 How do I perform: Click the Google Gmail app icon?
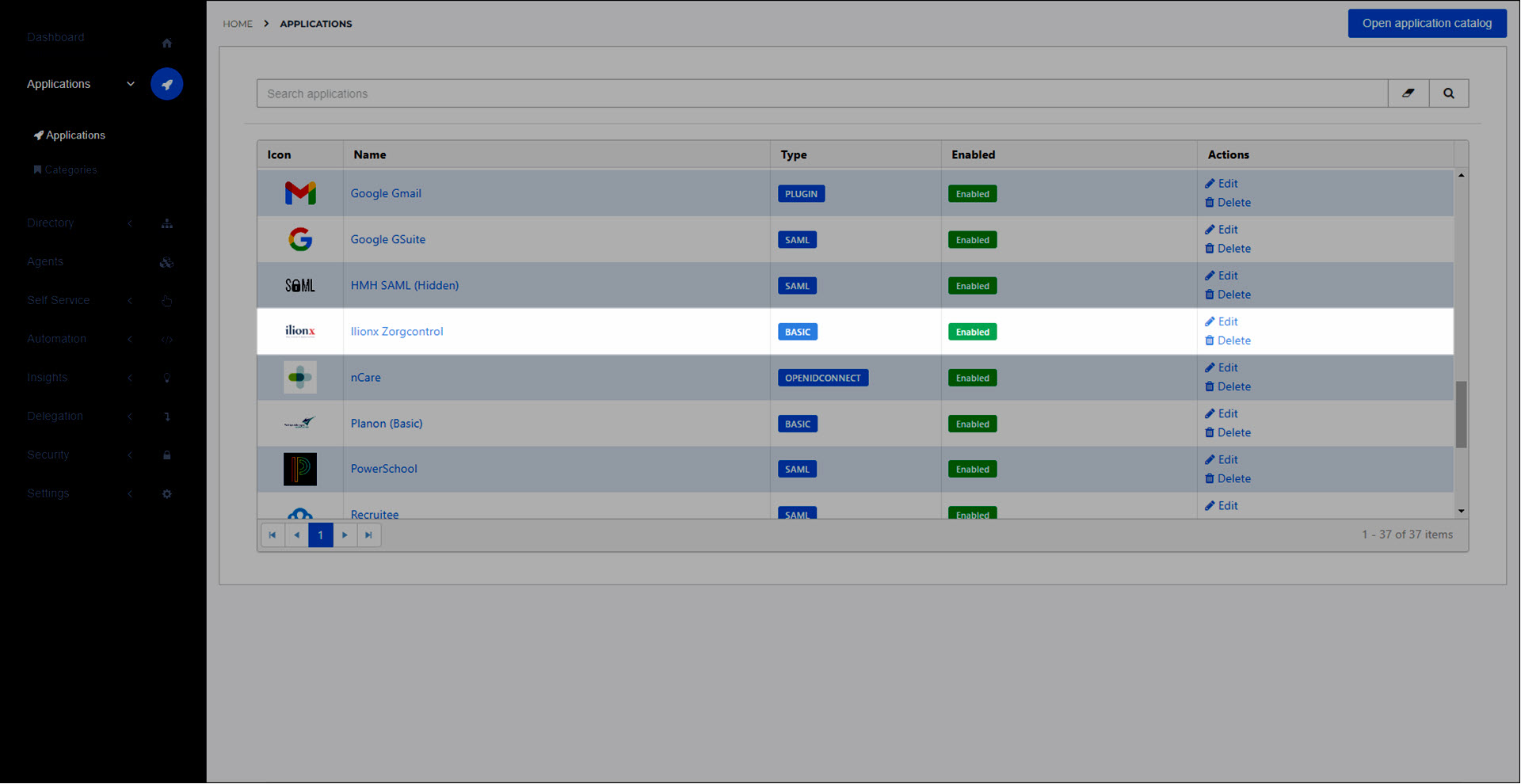coord(300,193)
